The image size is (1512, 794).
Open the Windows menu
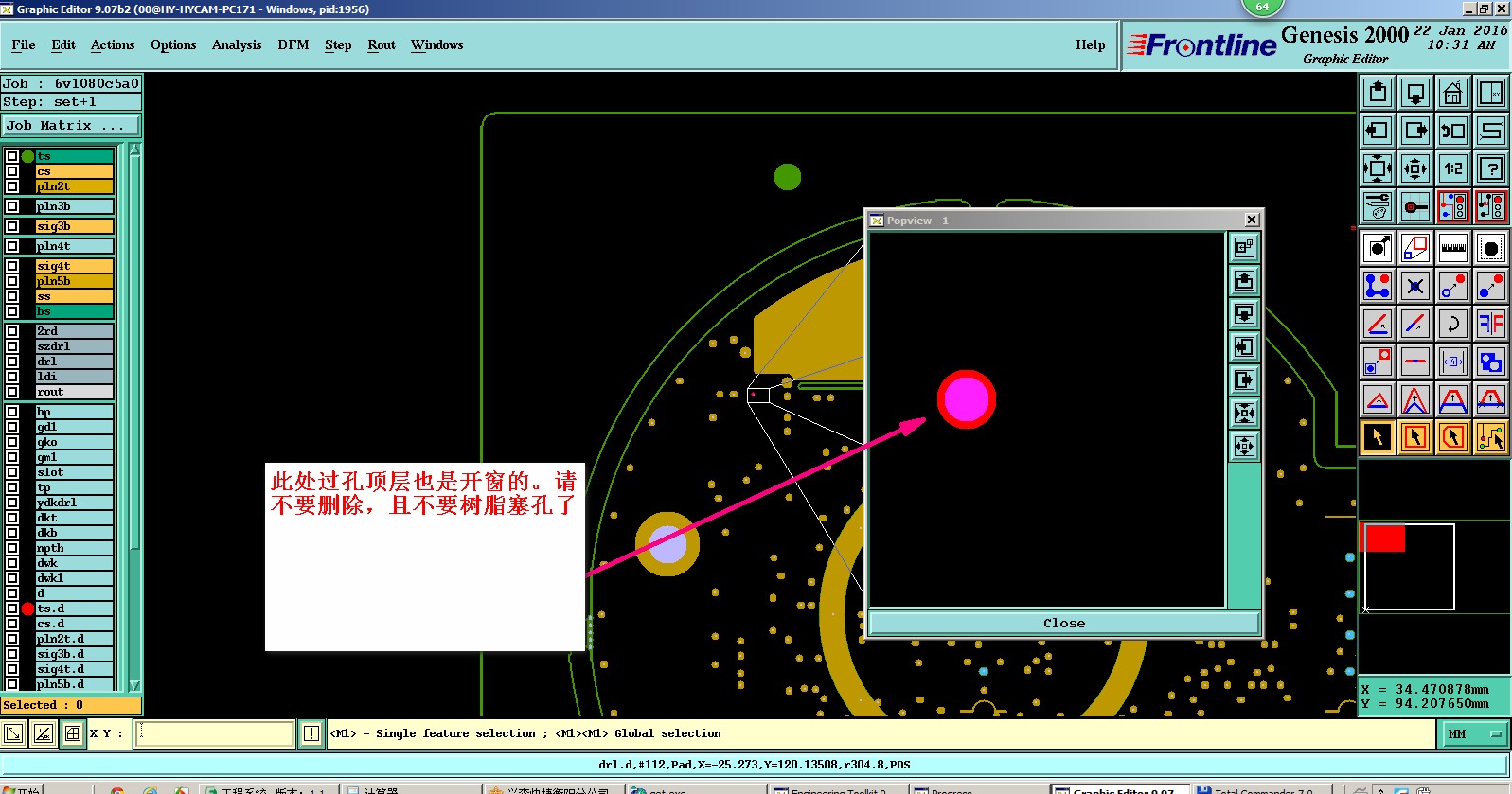pyautogui.click(x=437, y=44)
